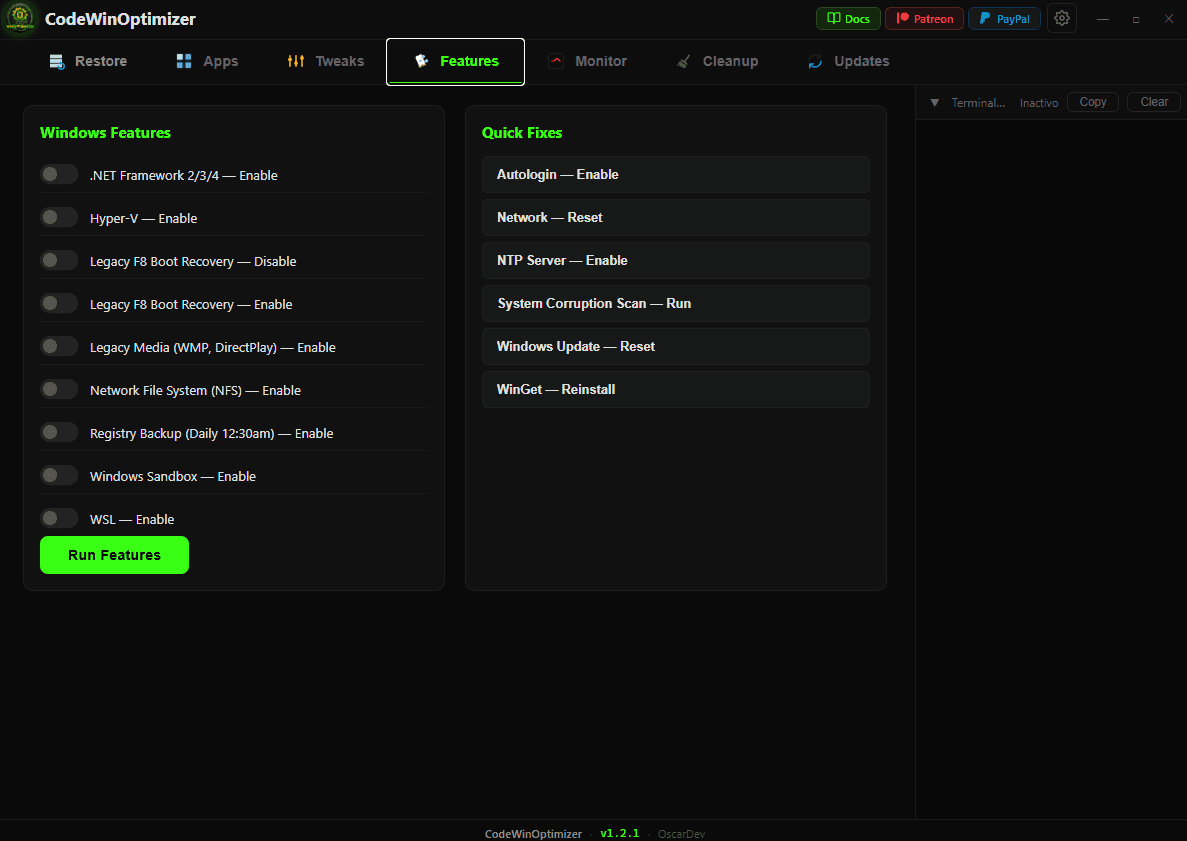Run Network — Reset quick fix

pyautogui.click(x=676, y=218)
